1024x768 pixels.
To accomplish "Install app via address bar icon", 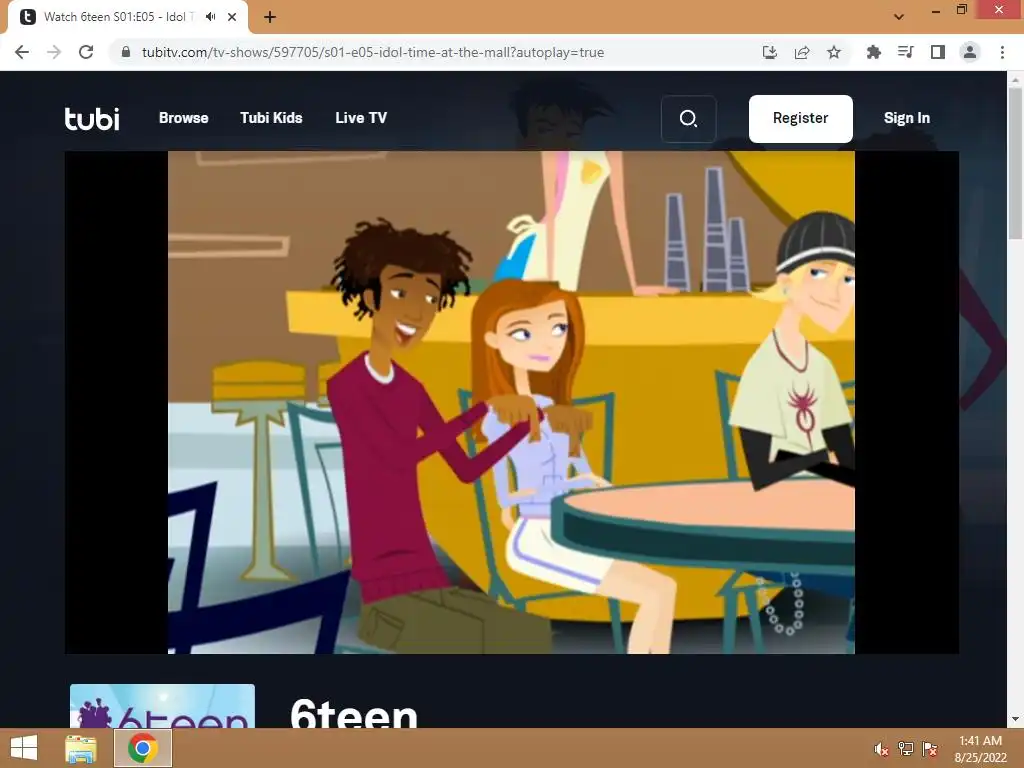I will click(770, 52).
